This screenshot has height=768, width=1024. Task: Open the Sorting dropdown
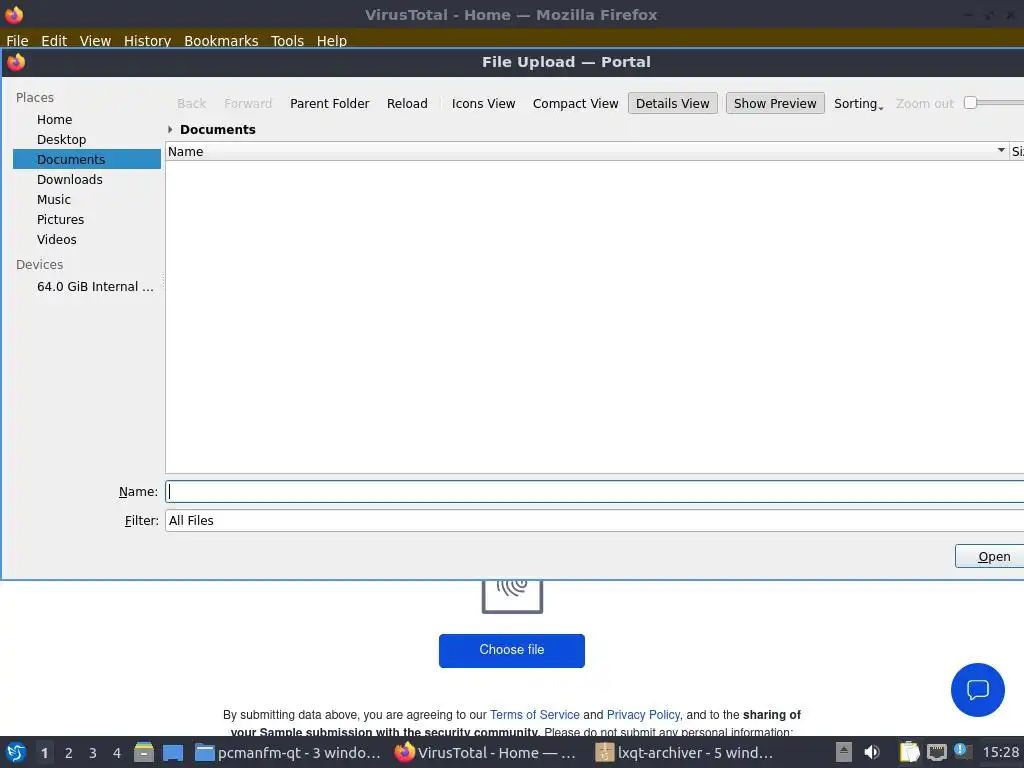coord(858,103)
